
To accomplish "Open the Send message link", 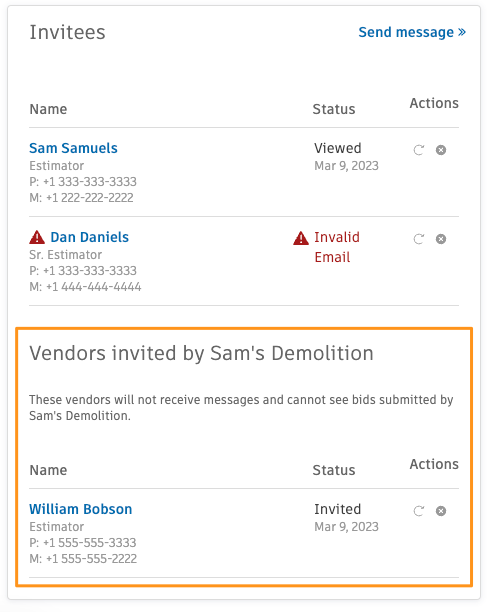I will click(x=412, y=32).
